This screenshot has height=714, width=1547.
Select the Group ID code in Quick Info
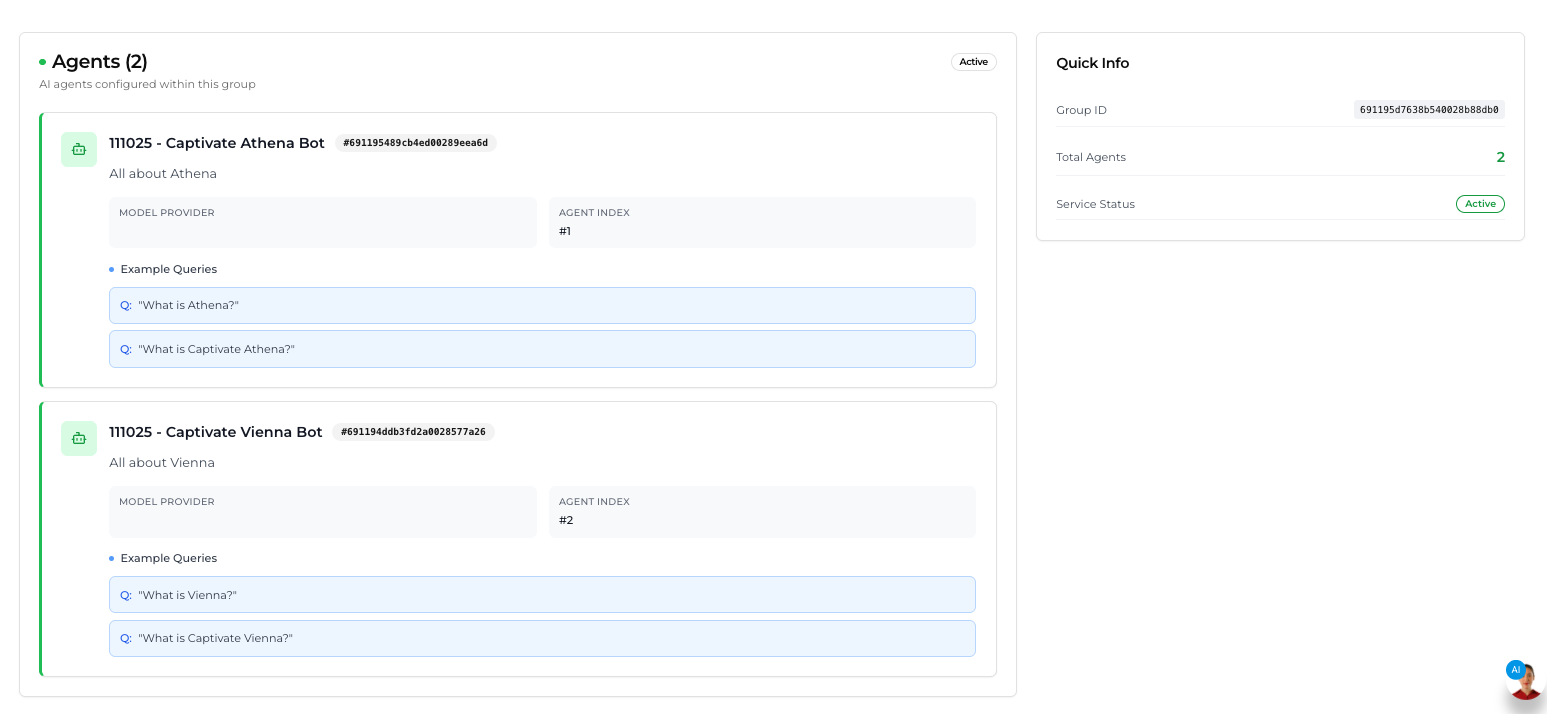pyautogui.click(x=1429, y=110)
